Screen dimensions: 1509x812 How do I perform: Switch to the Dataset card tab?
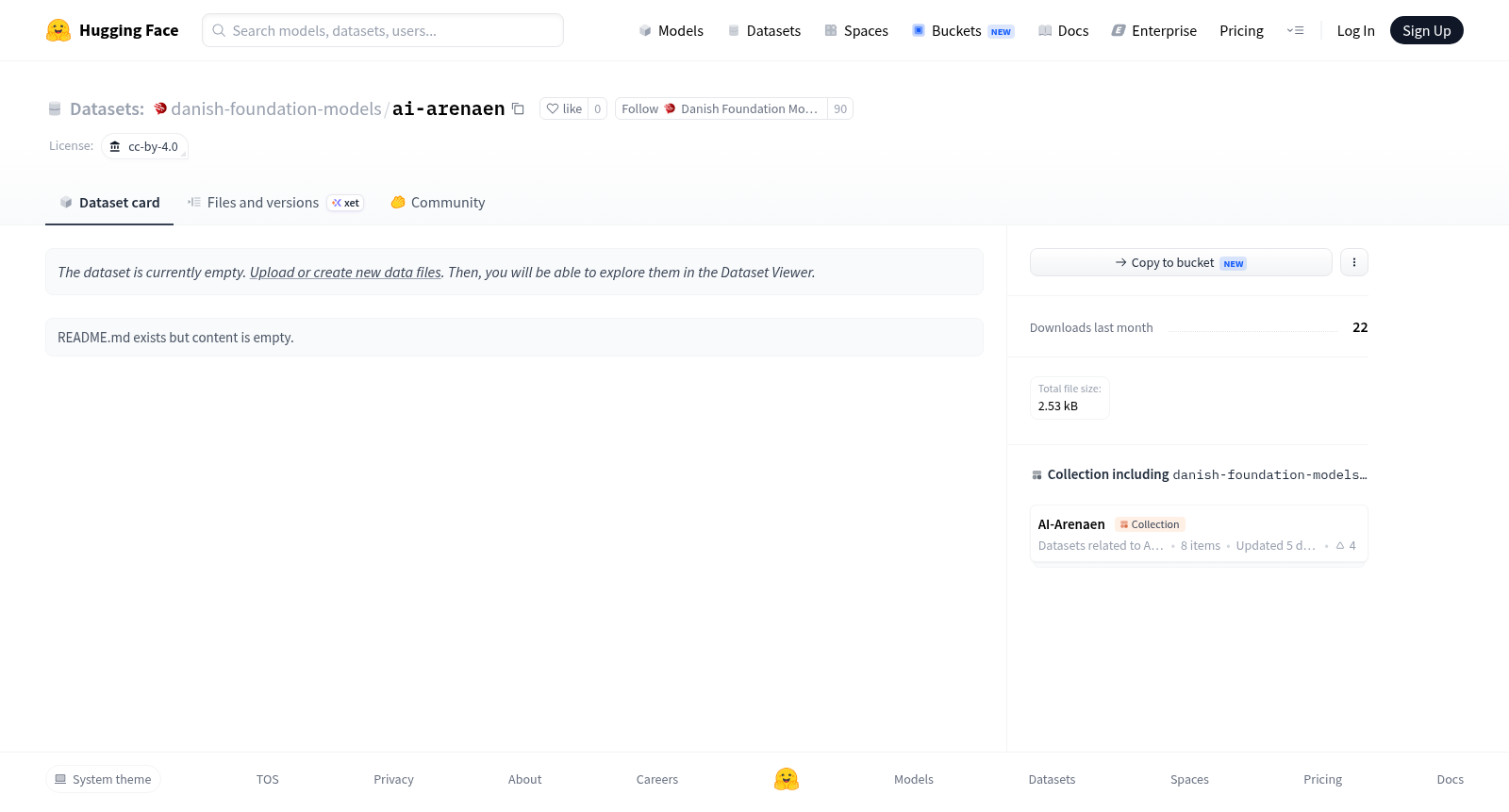(109, 202)
